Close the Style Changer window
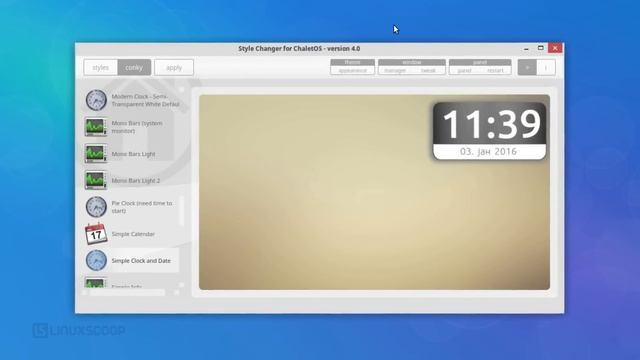 555,48
